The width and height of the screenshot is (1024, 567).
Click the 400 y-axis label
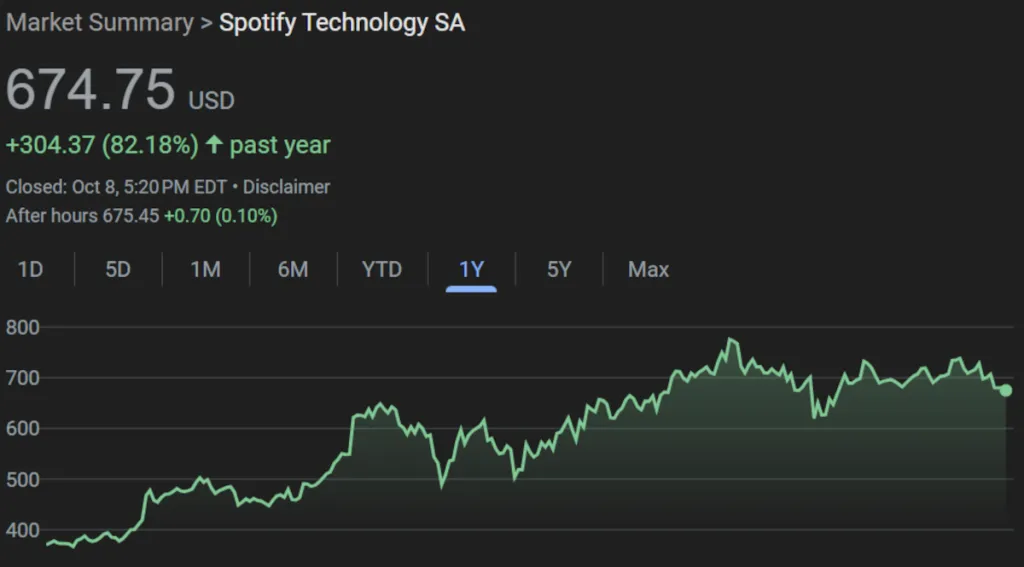22,530
